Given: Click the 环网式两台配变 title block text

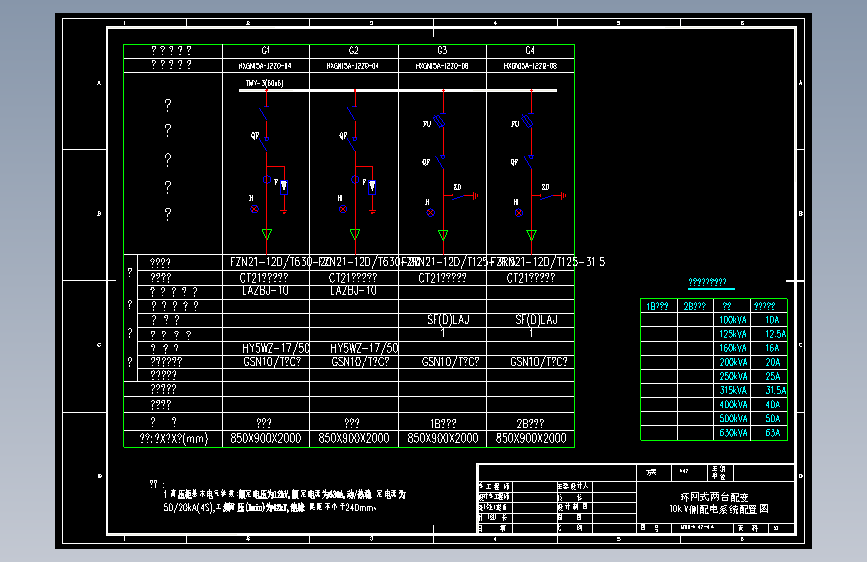Looking at the screenshot, I should coord(714,497).
